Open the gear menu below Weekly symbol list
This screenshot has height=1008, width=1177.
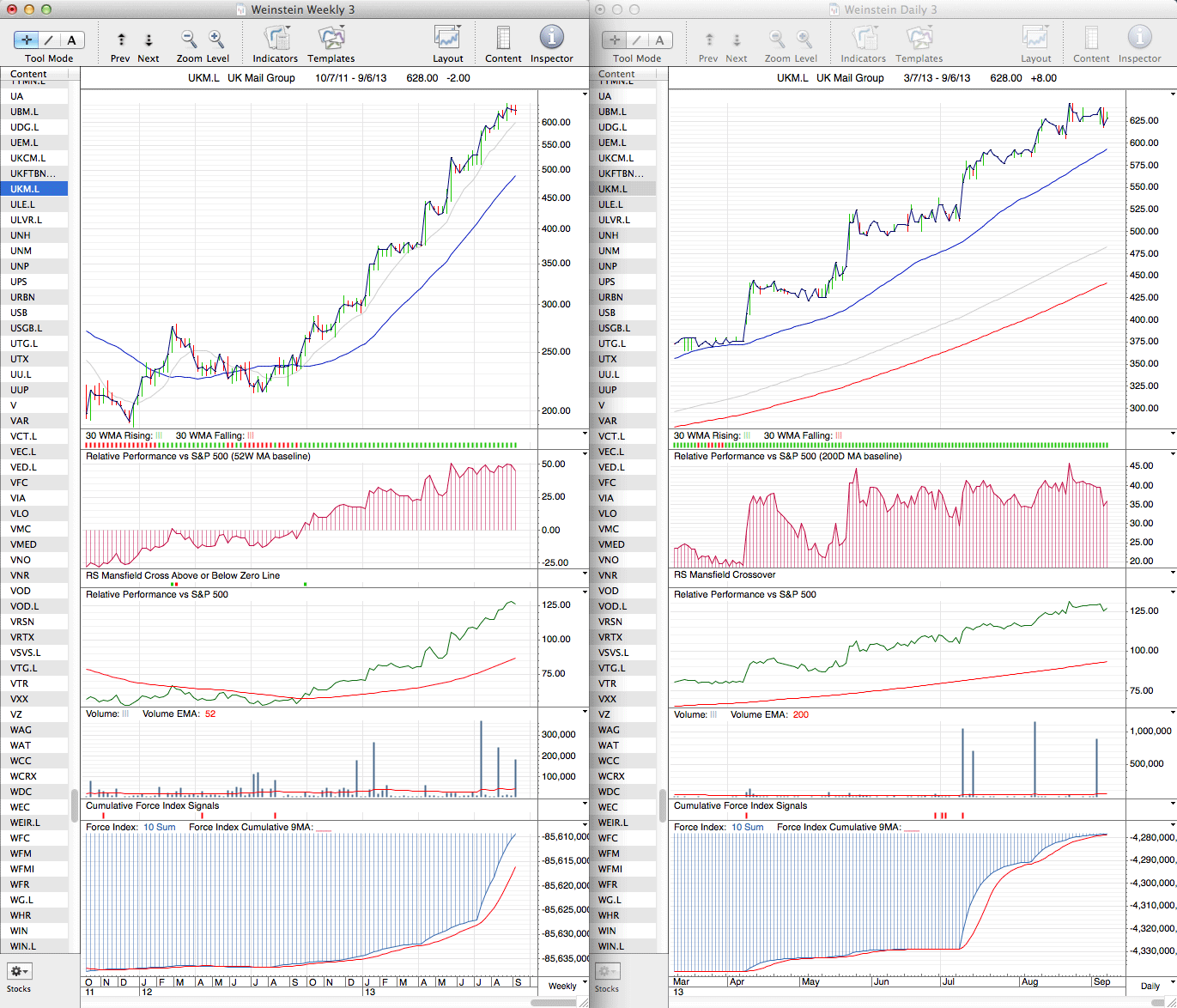(x=19, y=971)
